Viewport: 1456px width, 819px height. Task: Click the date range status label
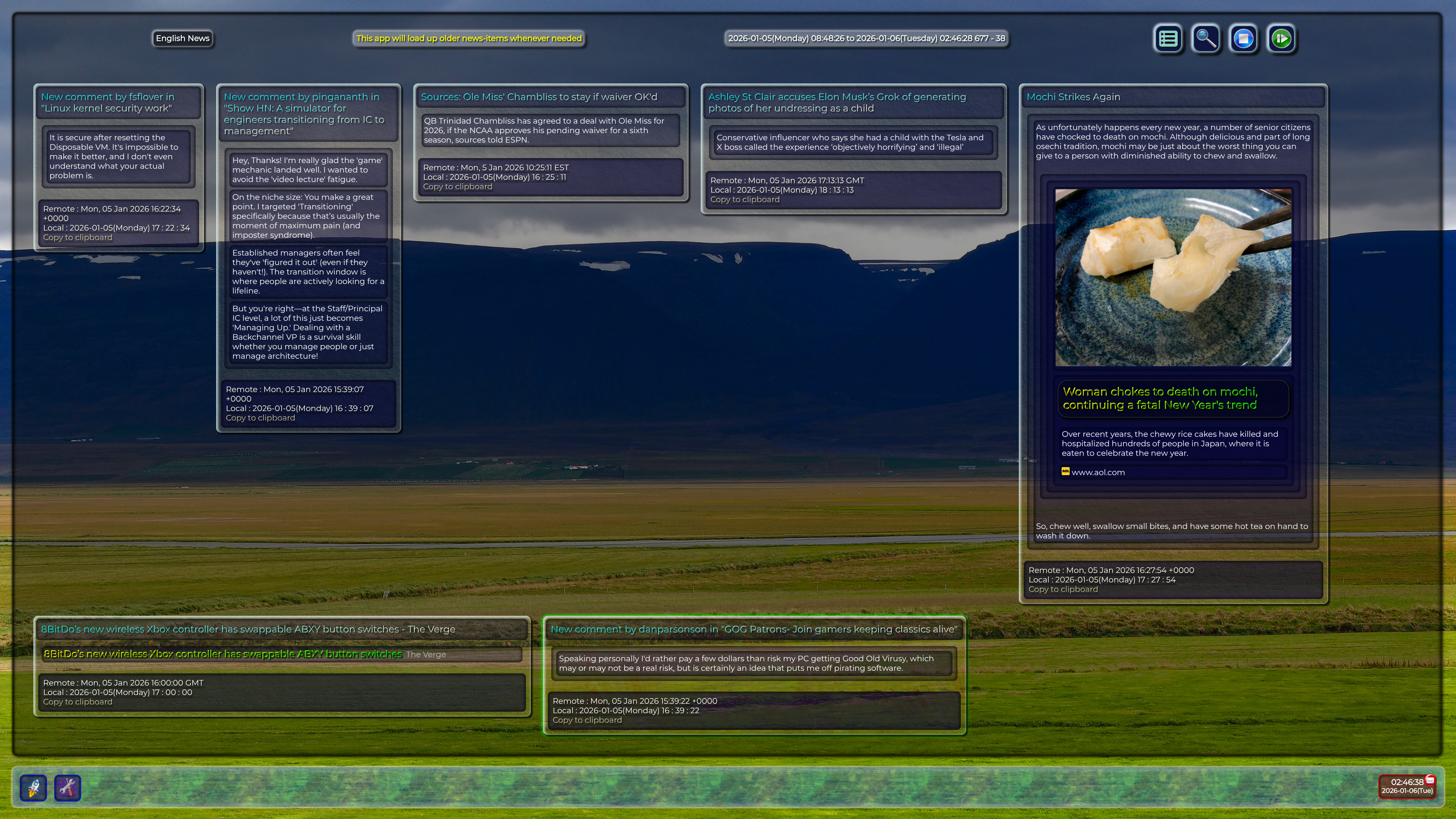coord(866,38)
